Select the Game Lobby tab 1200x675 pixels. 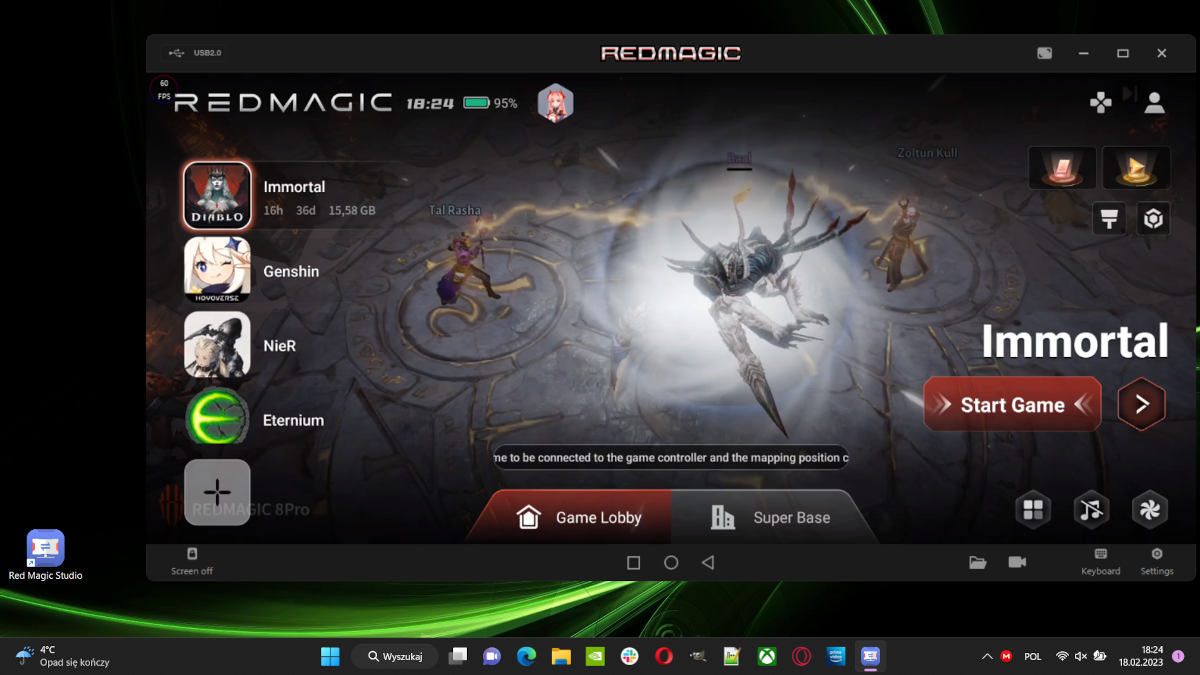click(578, 517)
